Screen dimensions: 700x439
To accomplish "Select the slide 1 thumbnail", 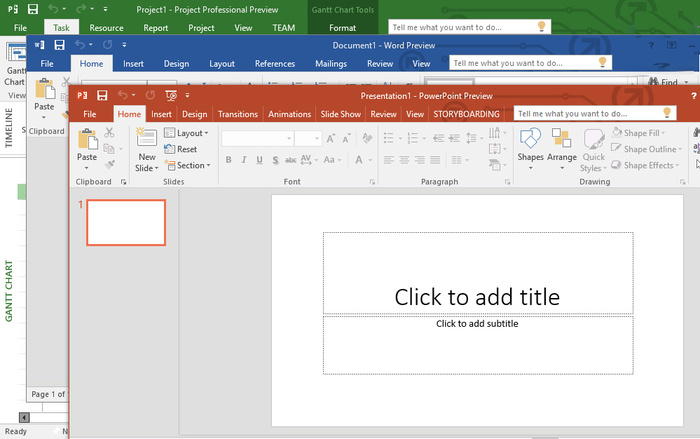I will click(126, 222).
